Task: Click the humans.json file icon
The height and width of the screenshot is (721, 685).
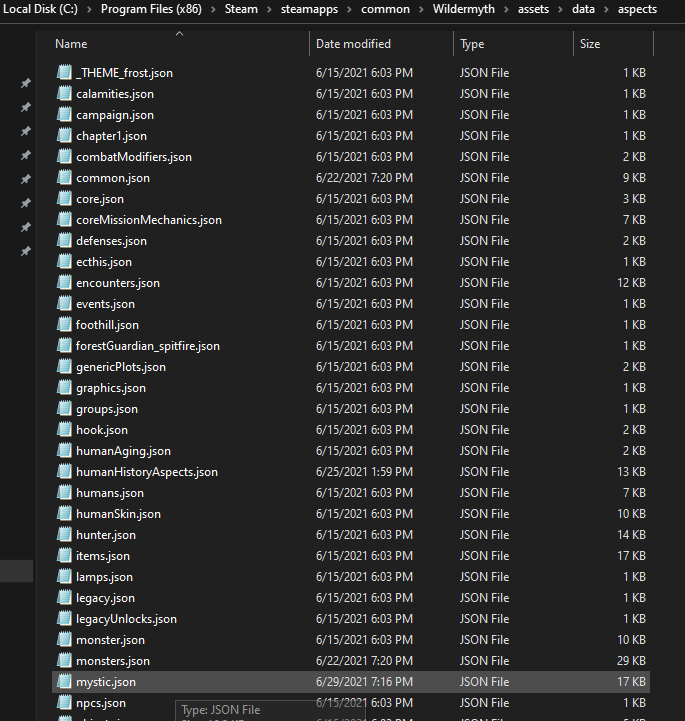Action: pos(64,493)
